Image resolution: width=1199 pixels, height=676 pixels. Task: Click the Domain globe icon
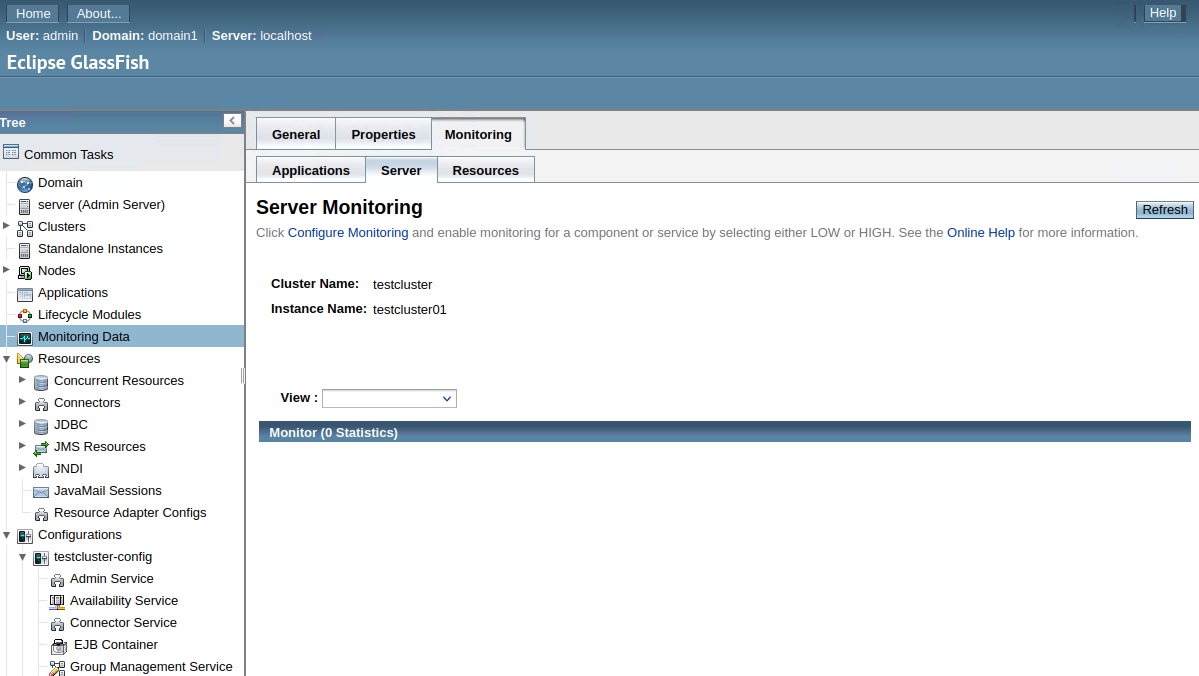click(x=24, y=184)
